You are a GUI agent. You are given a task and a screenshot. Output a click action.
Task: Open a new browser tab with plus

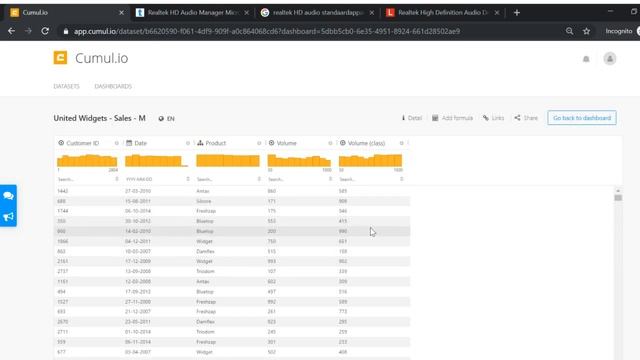[517, 13]
